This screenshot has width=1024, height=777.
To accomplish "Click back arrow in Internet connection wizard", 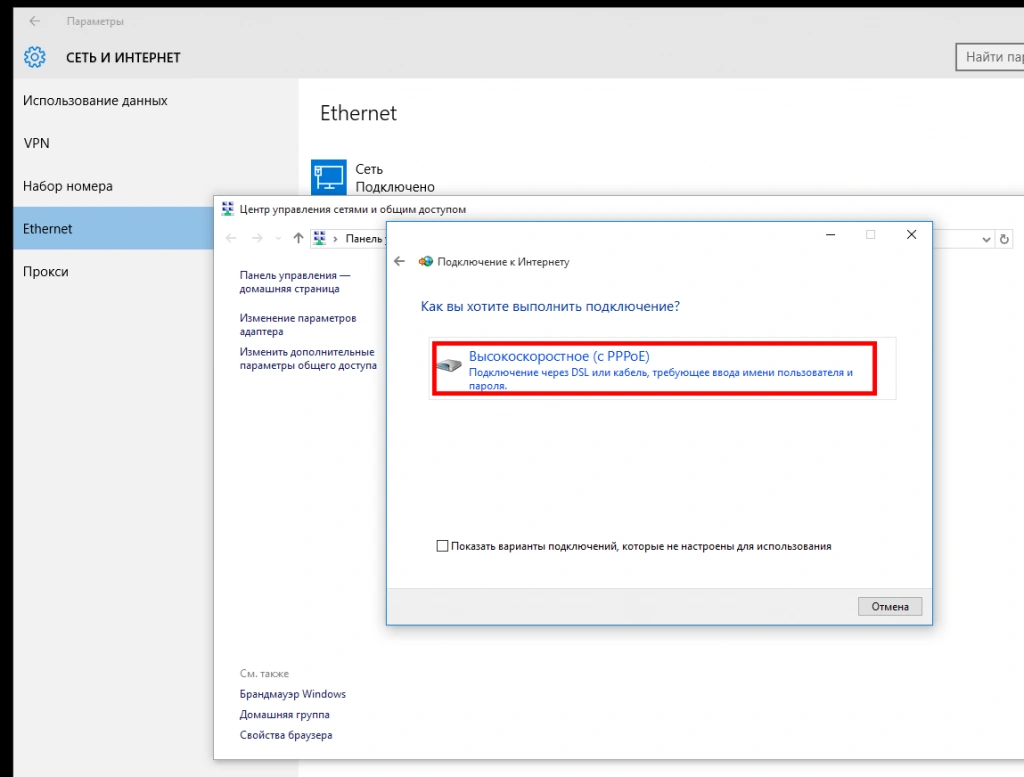I will pyautogui.click(x=400, y=261).
